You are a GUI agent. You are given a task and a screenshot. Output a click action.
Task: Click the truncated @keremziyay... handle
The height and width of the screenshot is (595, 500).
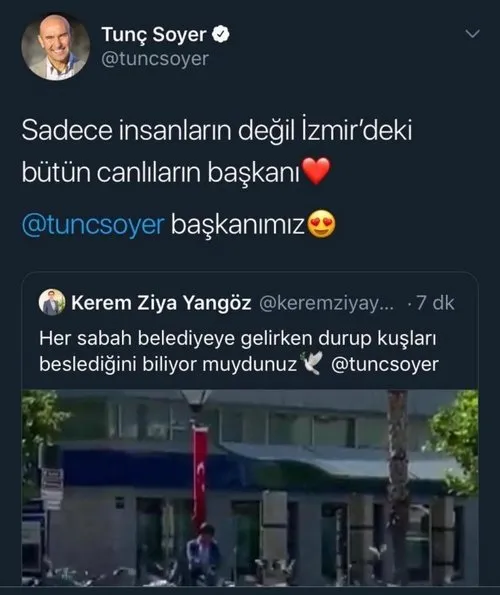click(x=327, y=303)
